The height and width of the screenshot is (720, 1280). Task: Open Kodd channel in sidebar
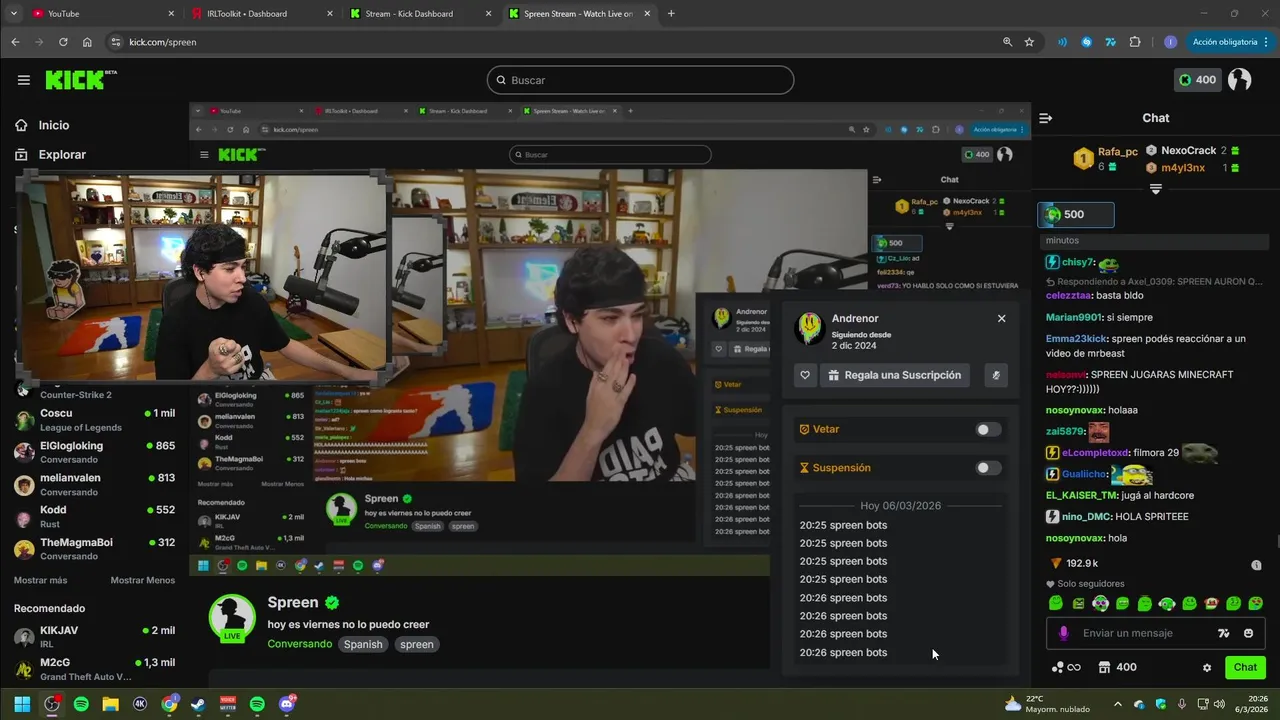point(94,516)
